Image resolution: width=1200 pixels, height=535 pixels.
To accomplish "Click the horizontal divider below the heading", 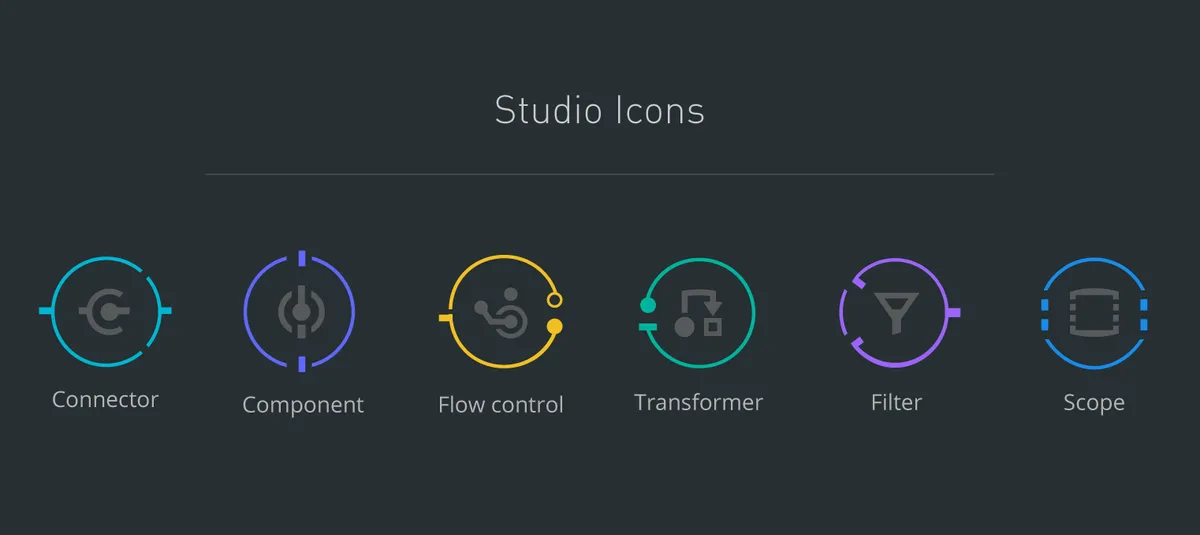I will pyautogui.click(x=600, y=174).
